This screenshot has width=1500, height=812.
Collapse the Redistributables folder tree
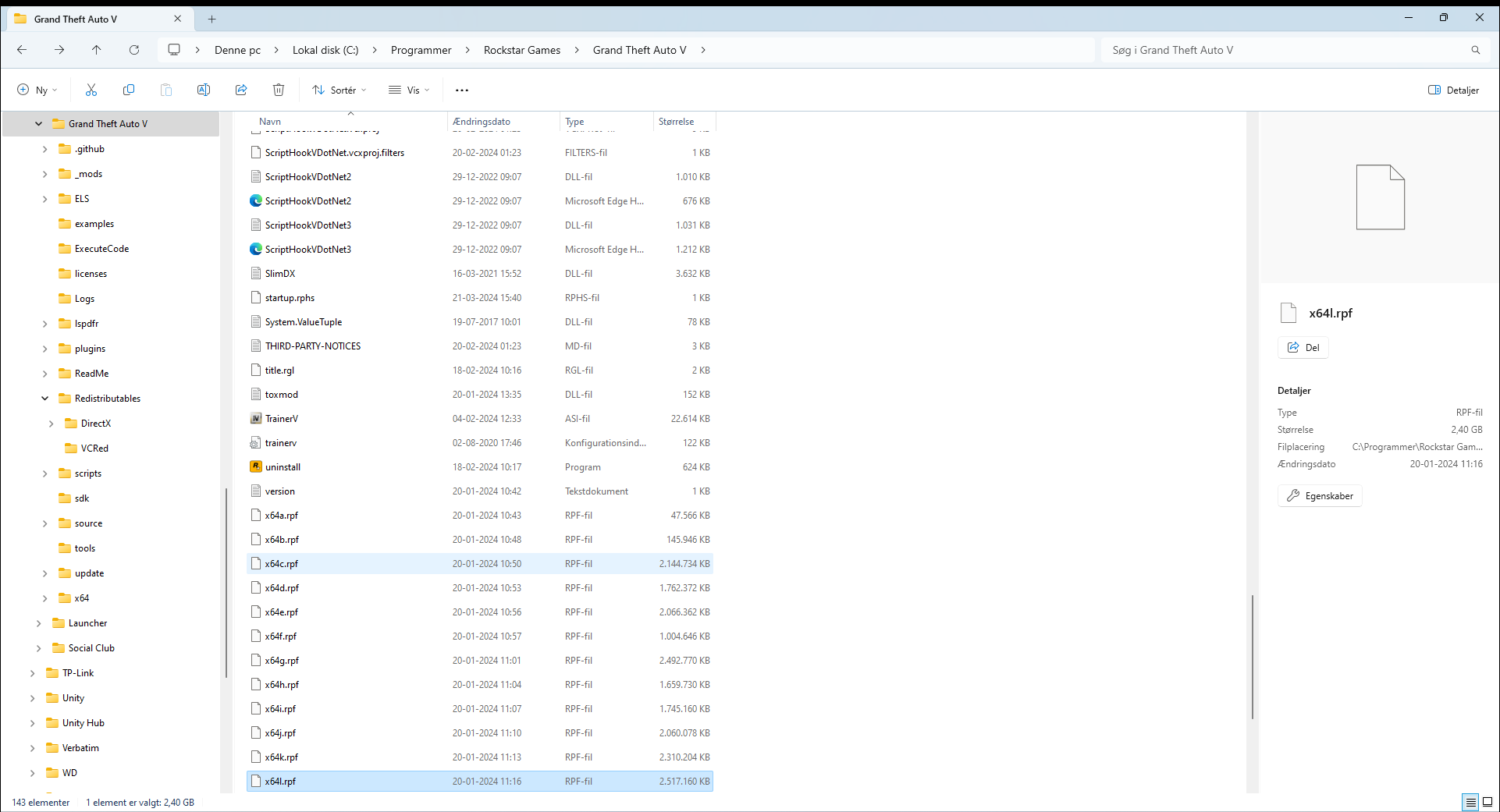tap(44, 399)
